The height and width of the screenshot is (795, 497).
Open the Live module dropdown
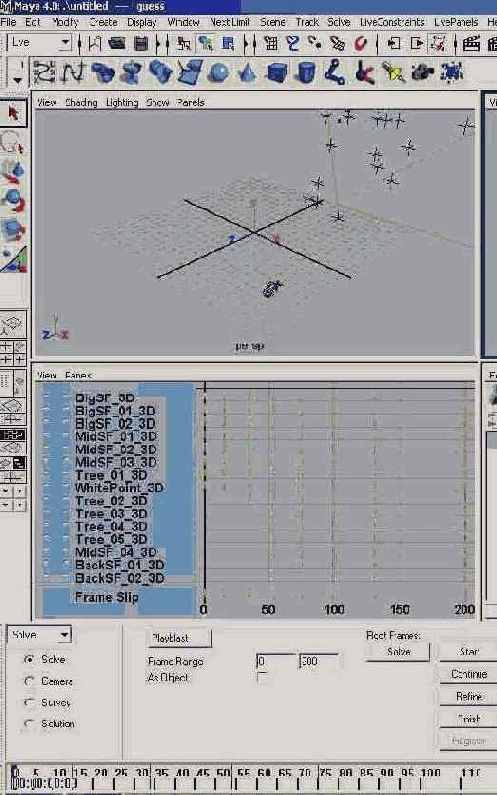coord(40,43)
